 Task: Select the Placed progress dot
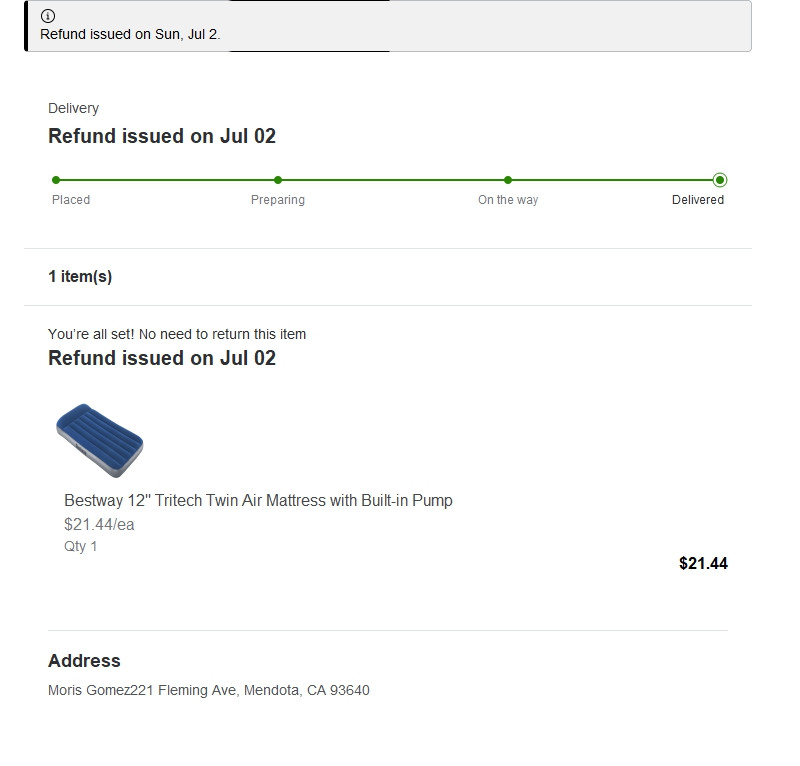[56, 180]
